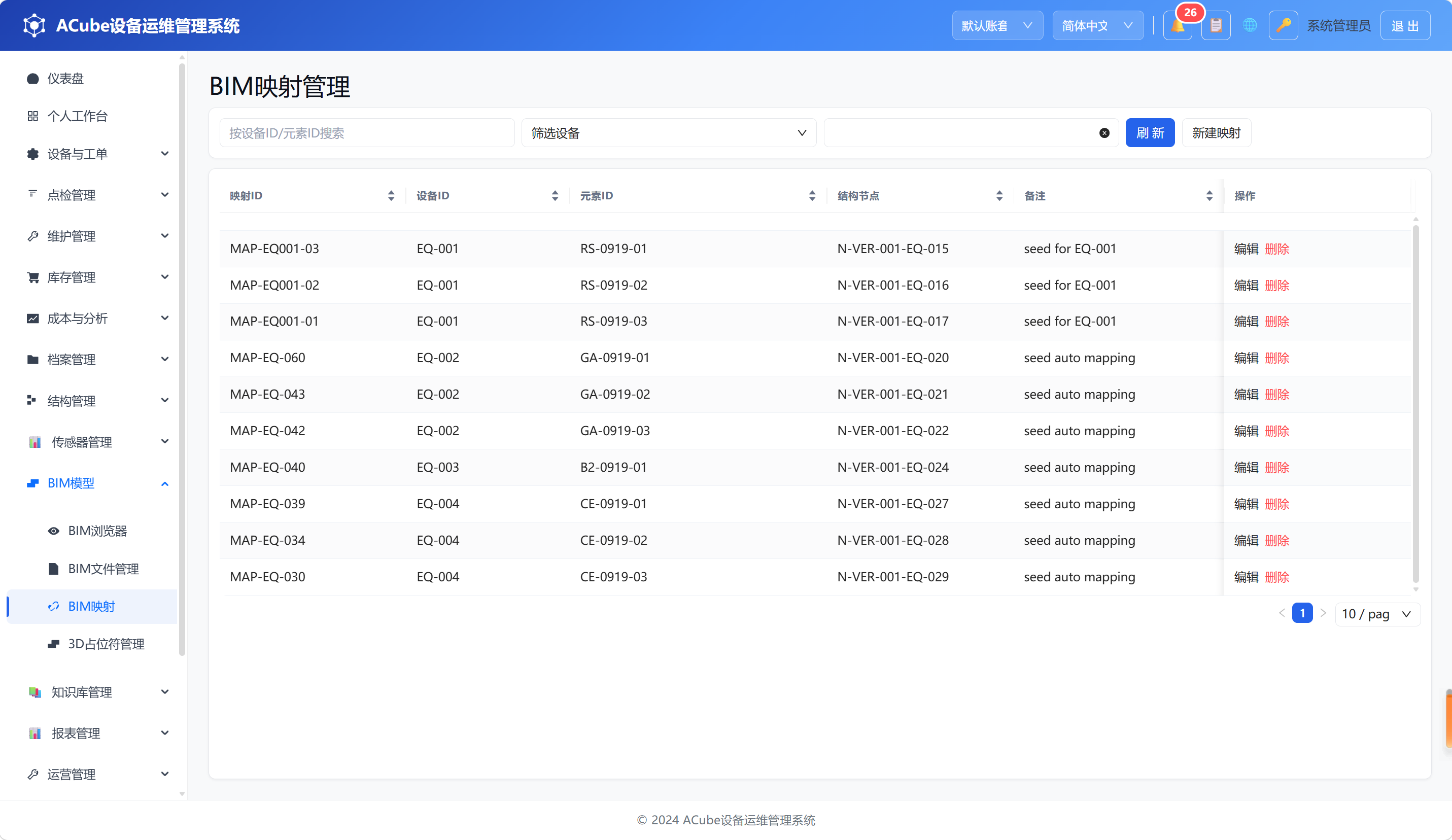Select page 1 in pagination
Screen dimensions: 1452x840
(1302, 613)
